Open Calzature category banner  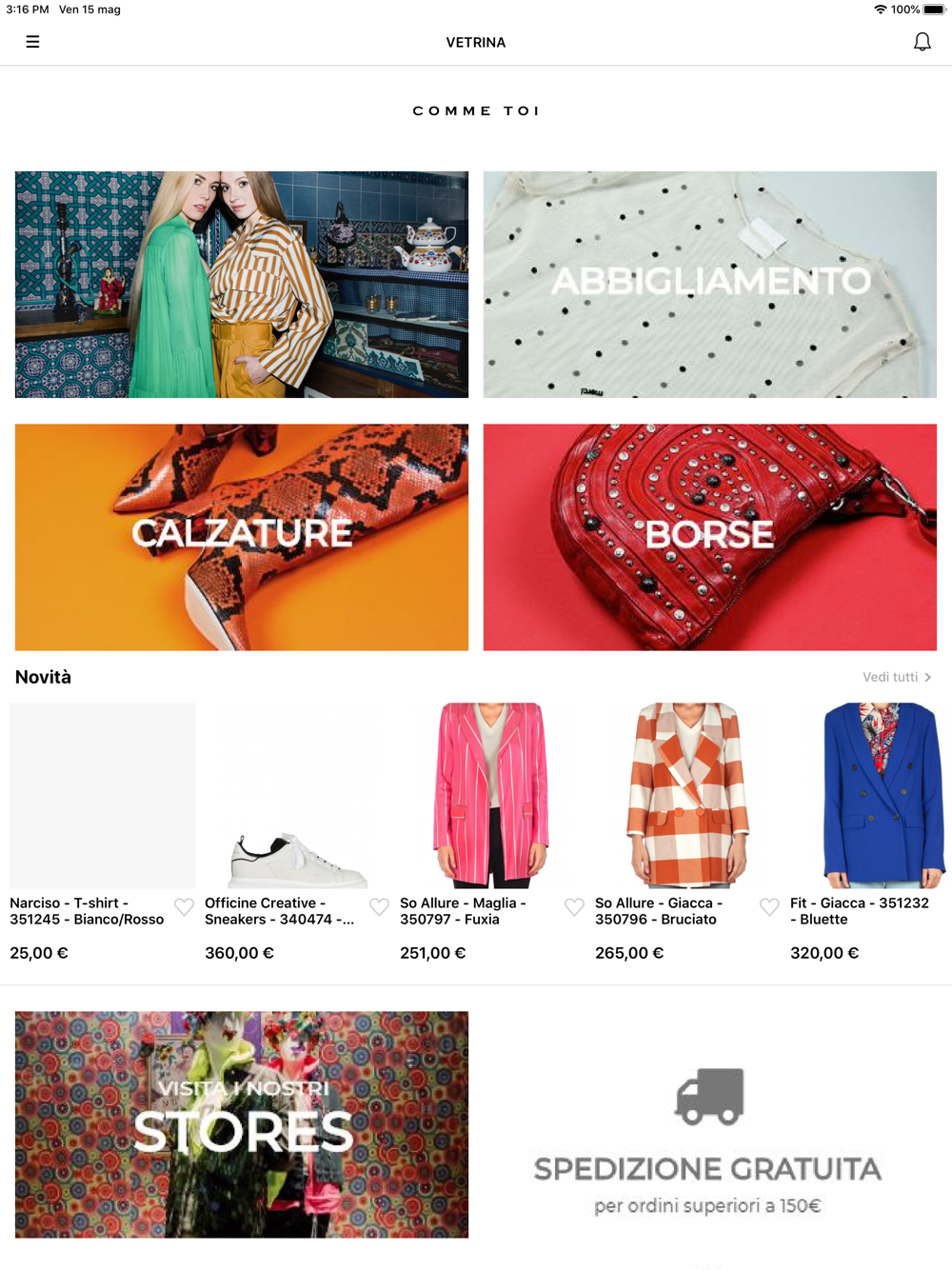[x=242, y=537]
